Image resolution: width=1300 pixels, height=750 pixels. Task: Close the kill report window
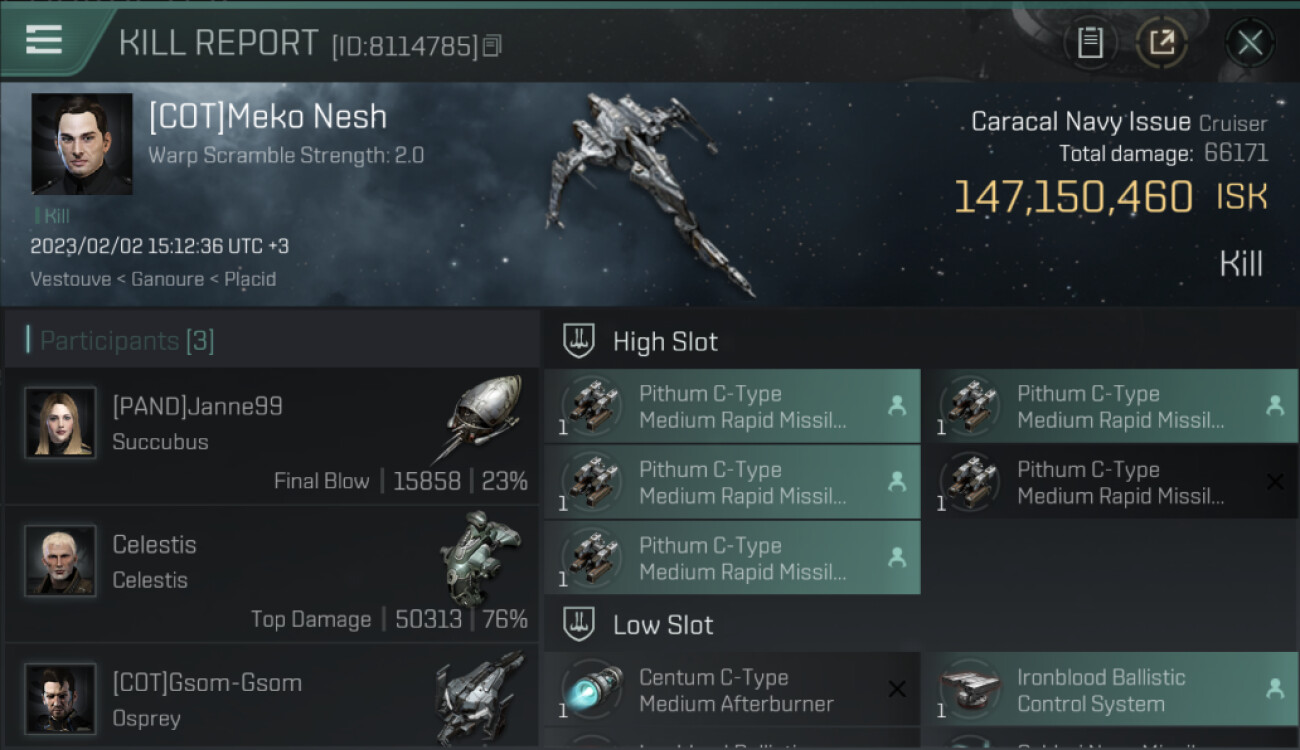[x=1249, y=42]
